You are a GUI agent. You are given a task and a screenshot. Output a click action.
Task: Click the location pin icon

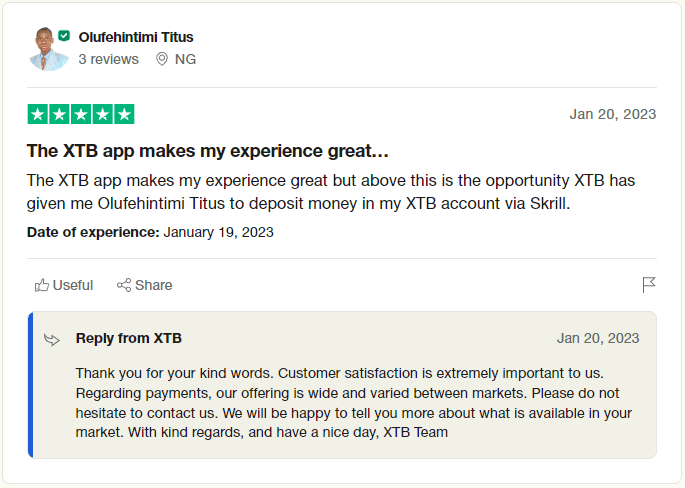(162, 59)
